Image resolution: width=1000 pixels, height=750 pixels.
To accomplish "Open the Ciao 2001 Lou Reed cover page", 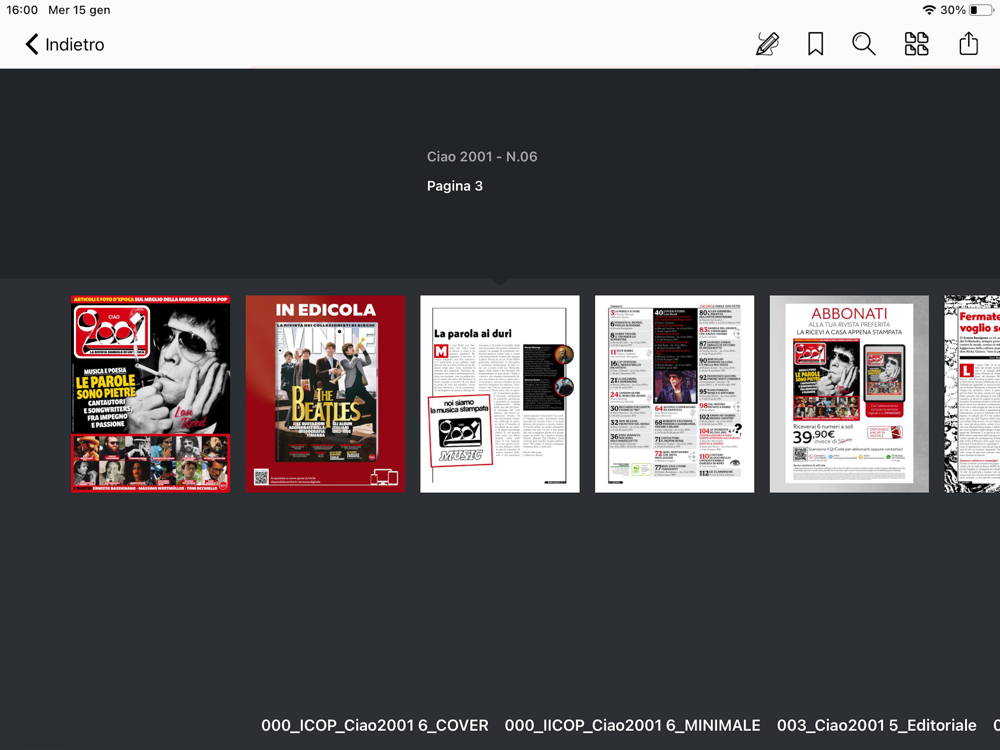I will point(151,393).
